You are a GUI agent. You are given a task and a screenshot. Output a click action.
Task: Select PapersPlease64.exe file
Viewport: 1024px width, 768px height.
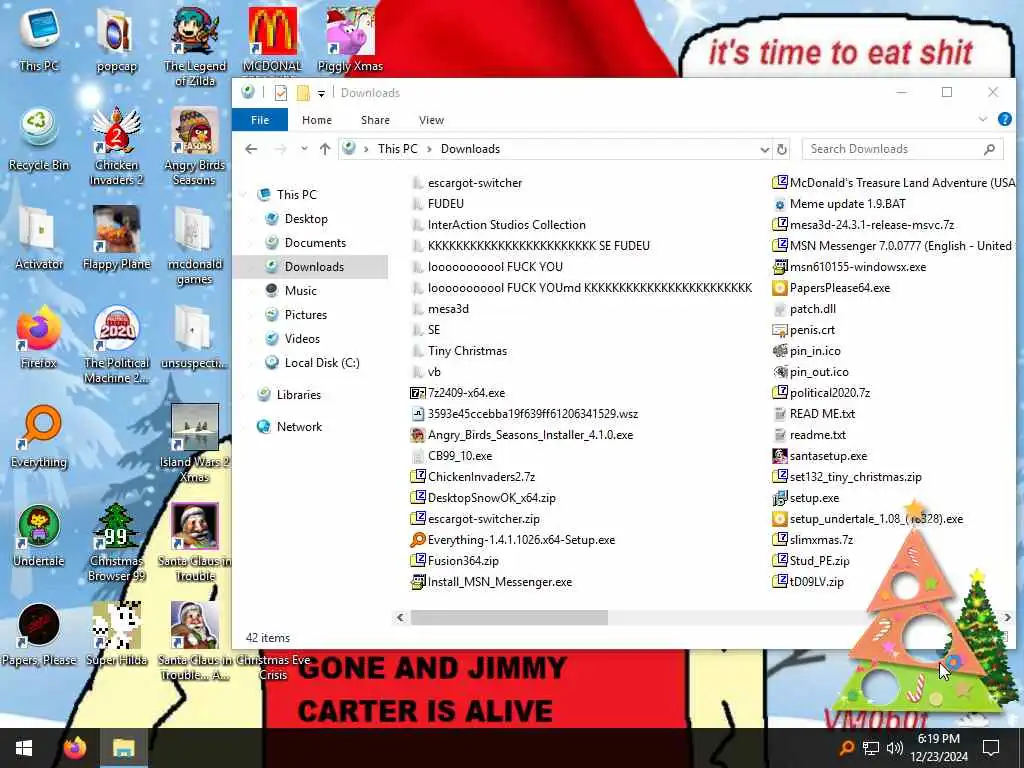[x=840, y=288]
